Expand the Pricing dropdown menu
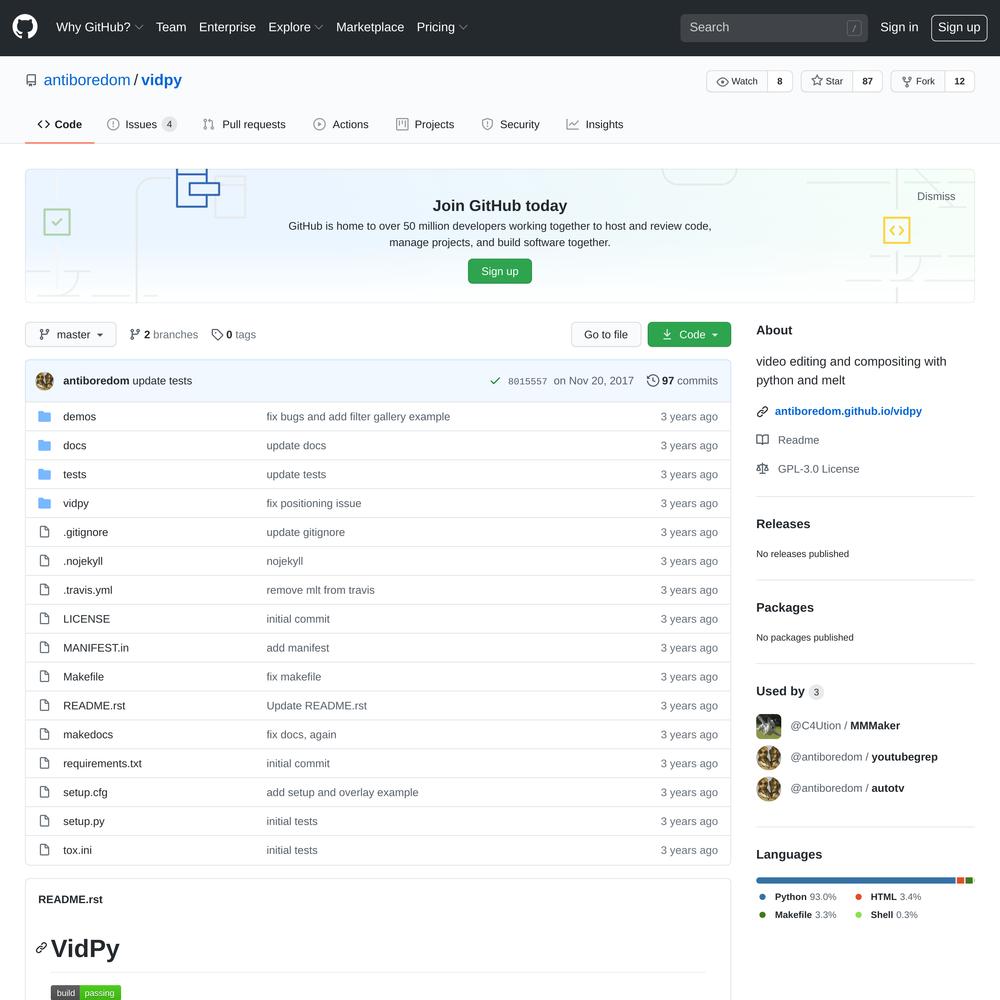This screenshot has width=1000, height=1000. (x=442, y=27)
